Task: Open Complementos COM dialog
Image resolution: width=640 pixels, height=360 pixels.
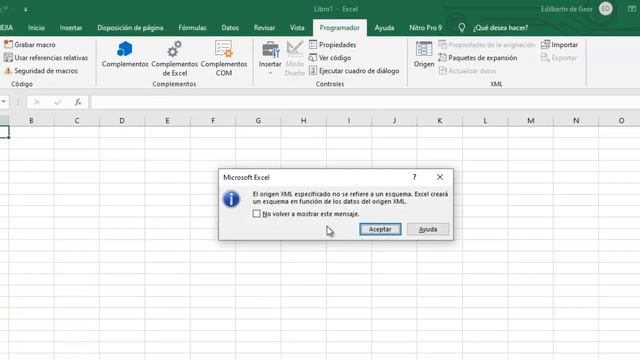Action: coord(224,58)
